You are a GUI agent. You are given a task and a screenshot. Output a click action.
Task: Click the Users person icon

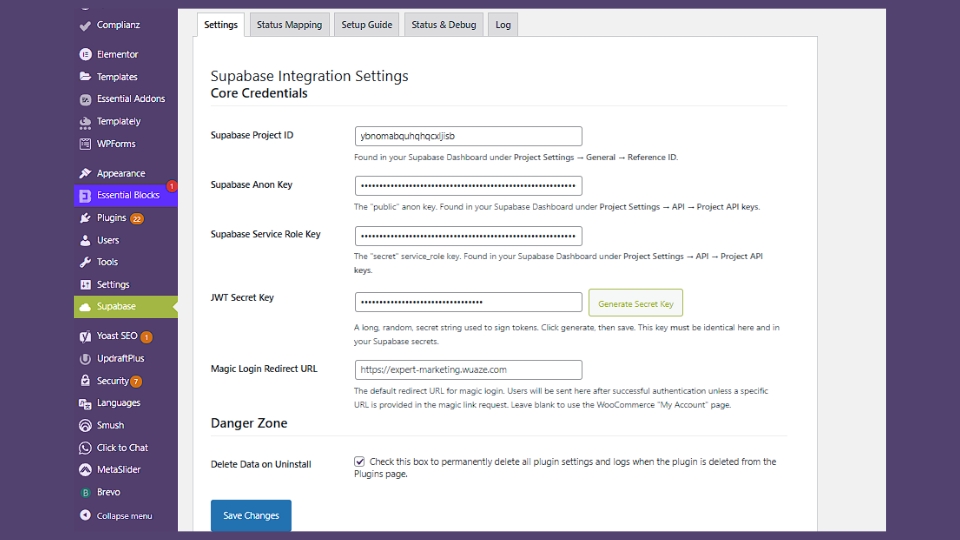pos(85,240)
